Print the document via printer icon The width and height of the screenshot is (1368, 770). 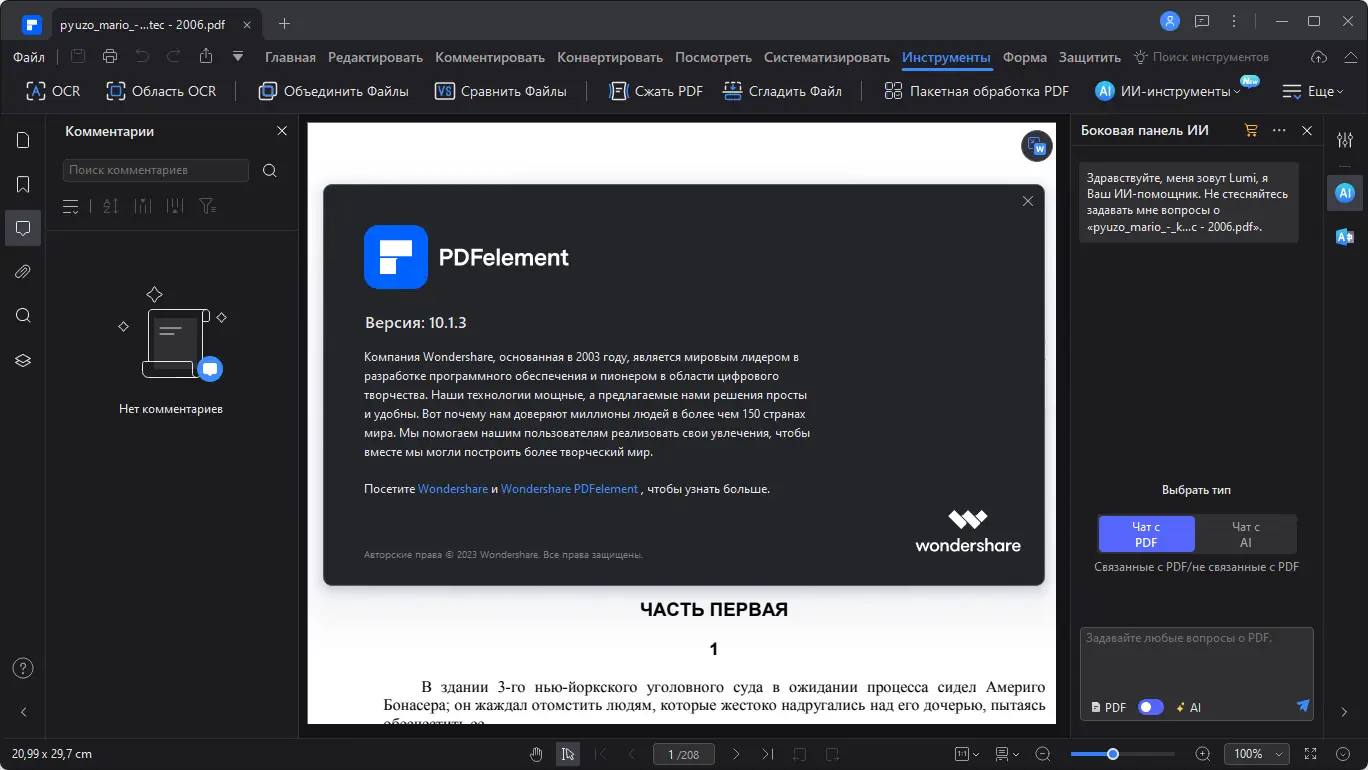110,57
